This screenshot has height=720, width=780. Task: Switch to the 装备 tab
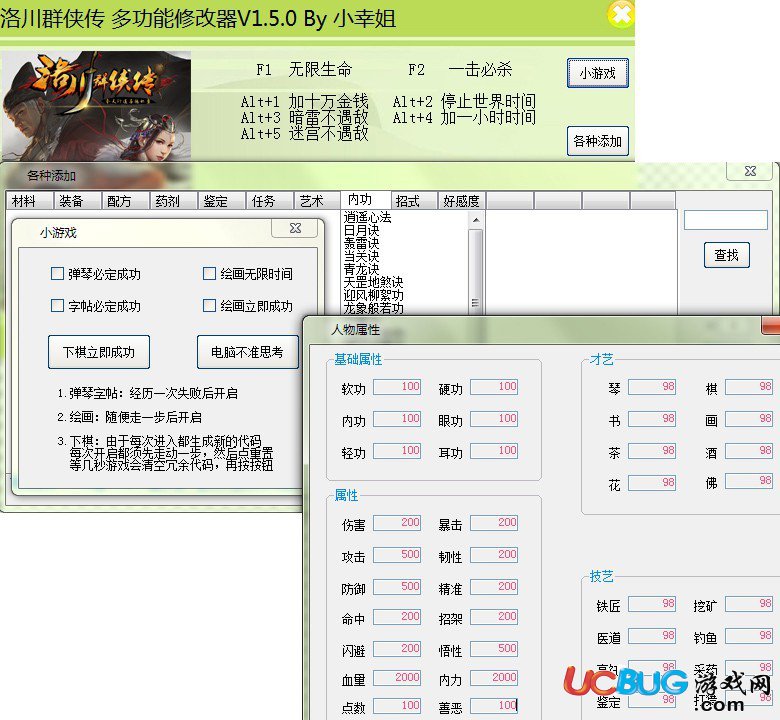pyautogui.click(x=77, y=201)
